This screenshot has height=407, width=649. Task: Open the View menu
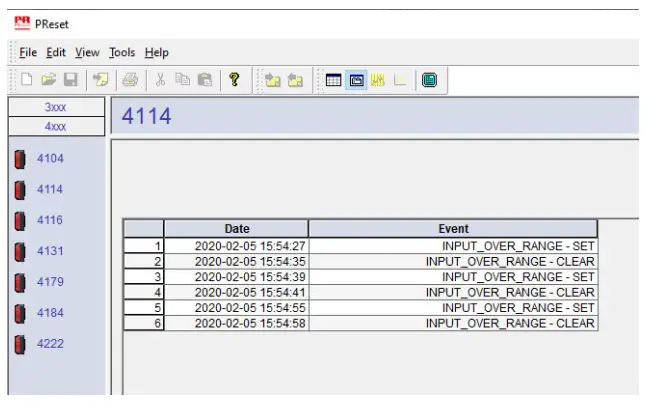click(x=87, y=53)
